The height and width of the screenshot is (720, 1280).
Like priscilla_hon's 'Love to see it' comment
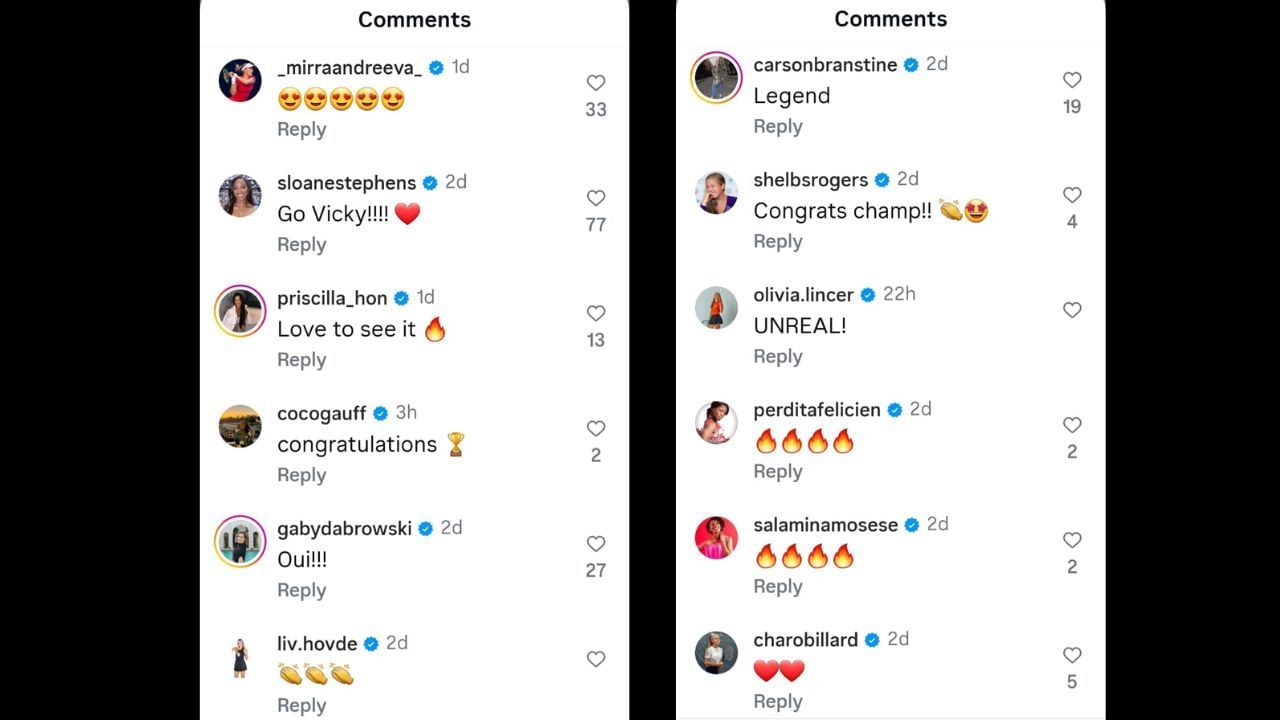tap(596, 313)
